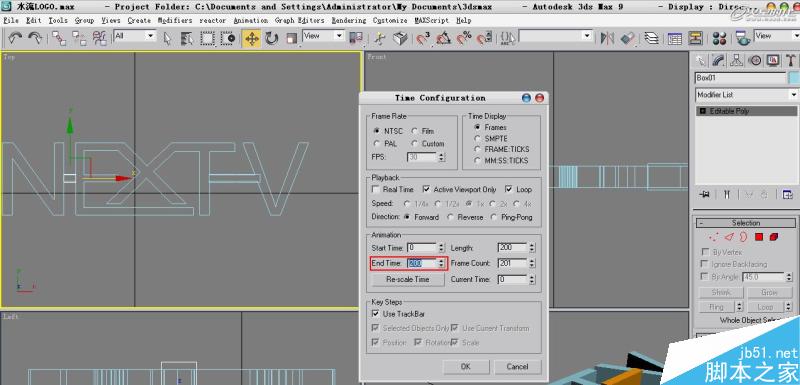This screenshot has width=800, height=385.
Task: Click the Select and Manipulate icon
Action: (380, 38)
